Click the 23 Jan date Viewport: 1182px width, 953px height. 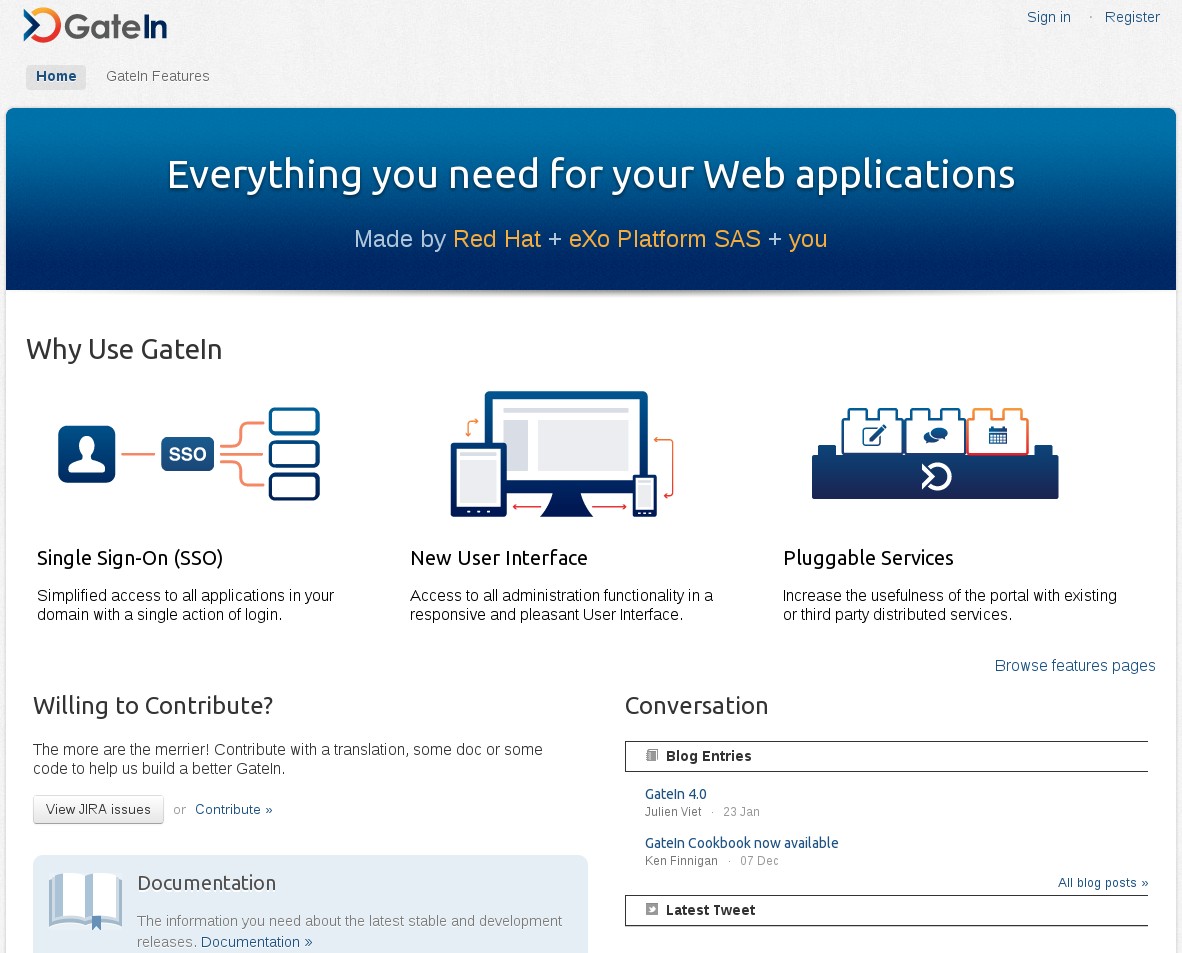click(x=741, y=811)
